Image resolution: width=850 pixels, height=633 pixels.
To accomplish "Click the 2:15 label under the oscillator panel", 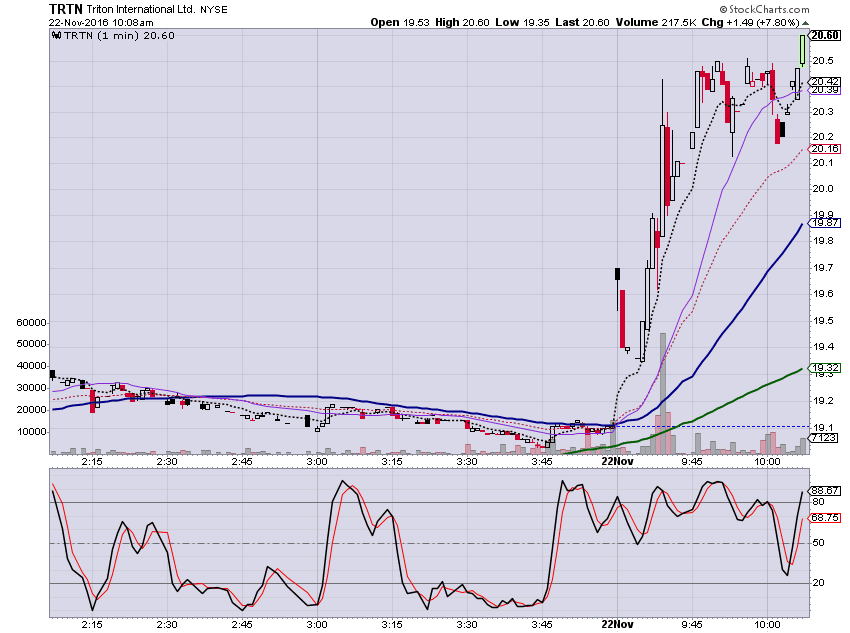I will point(92,624).
